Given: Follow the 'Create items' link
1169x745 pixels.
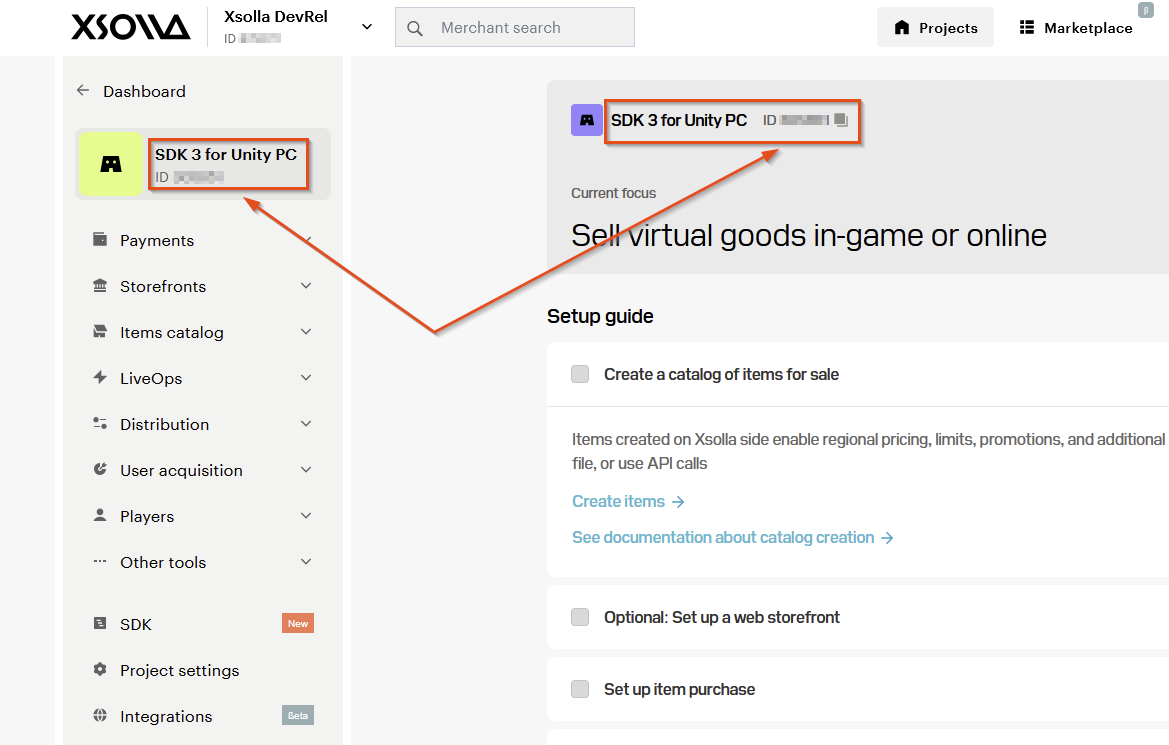Looking at the screenshot, I should [618, 501].
